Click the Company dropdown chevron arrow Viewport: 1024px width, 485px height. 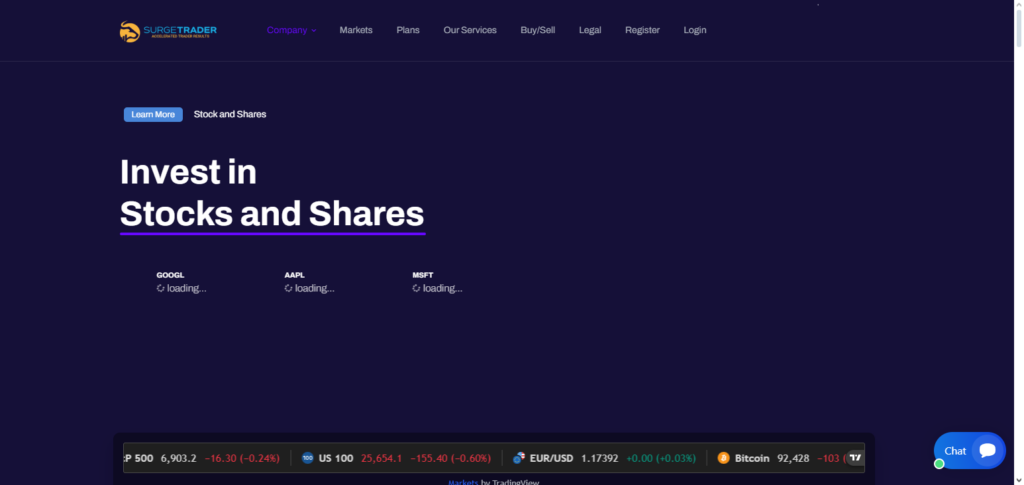coord(313,31)
